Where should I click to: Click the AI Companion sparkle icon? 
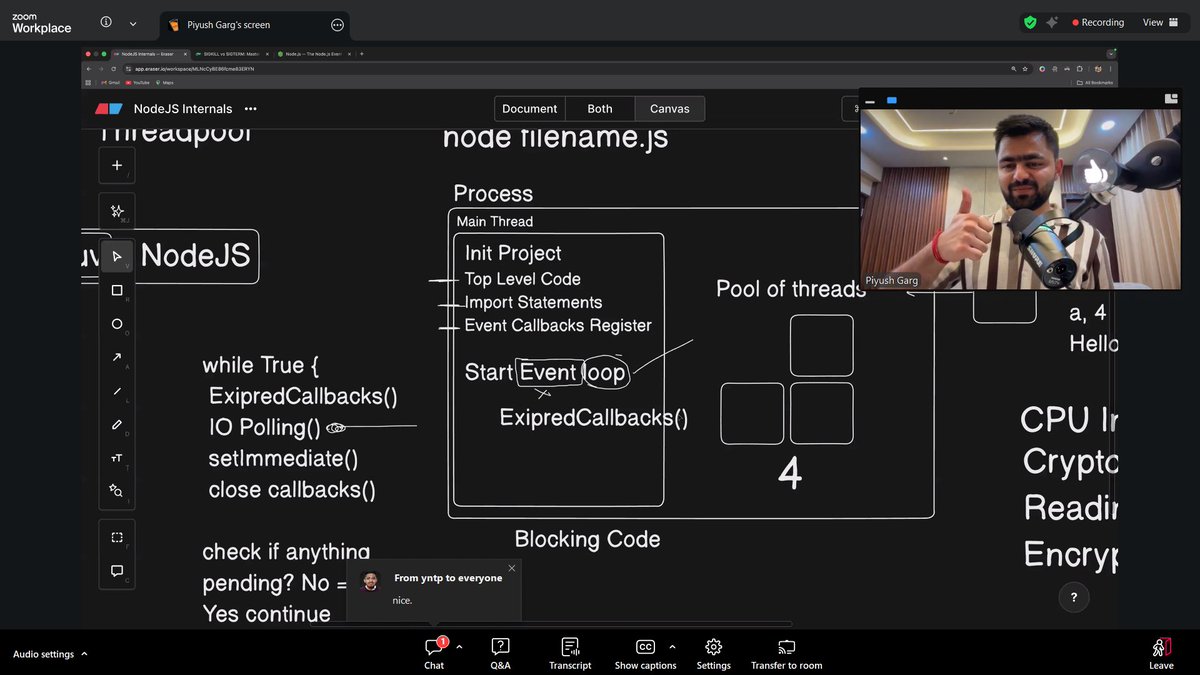pyautogui.click(x=1052, y=22)
